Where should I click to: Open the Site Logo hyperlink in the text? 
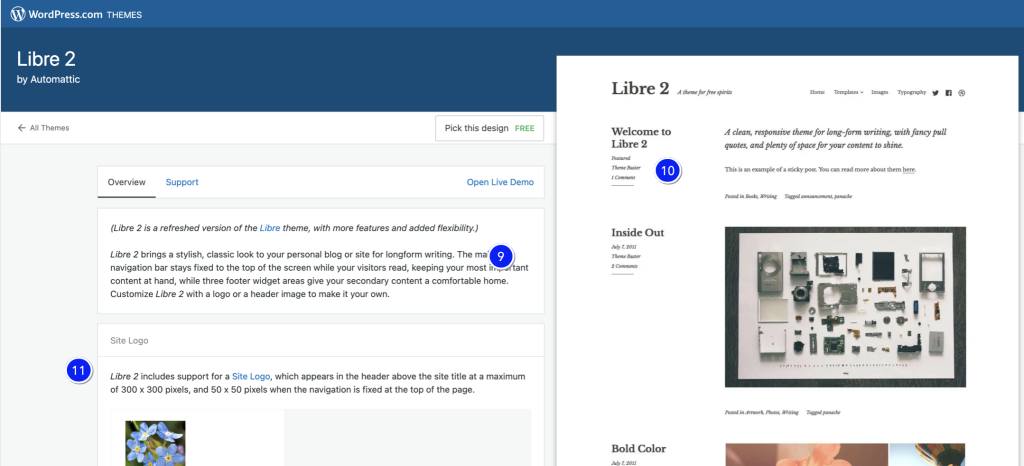[x=254, y=376]
